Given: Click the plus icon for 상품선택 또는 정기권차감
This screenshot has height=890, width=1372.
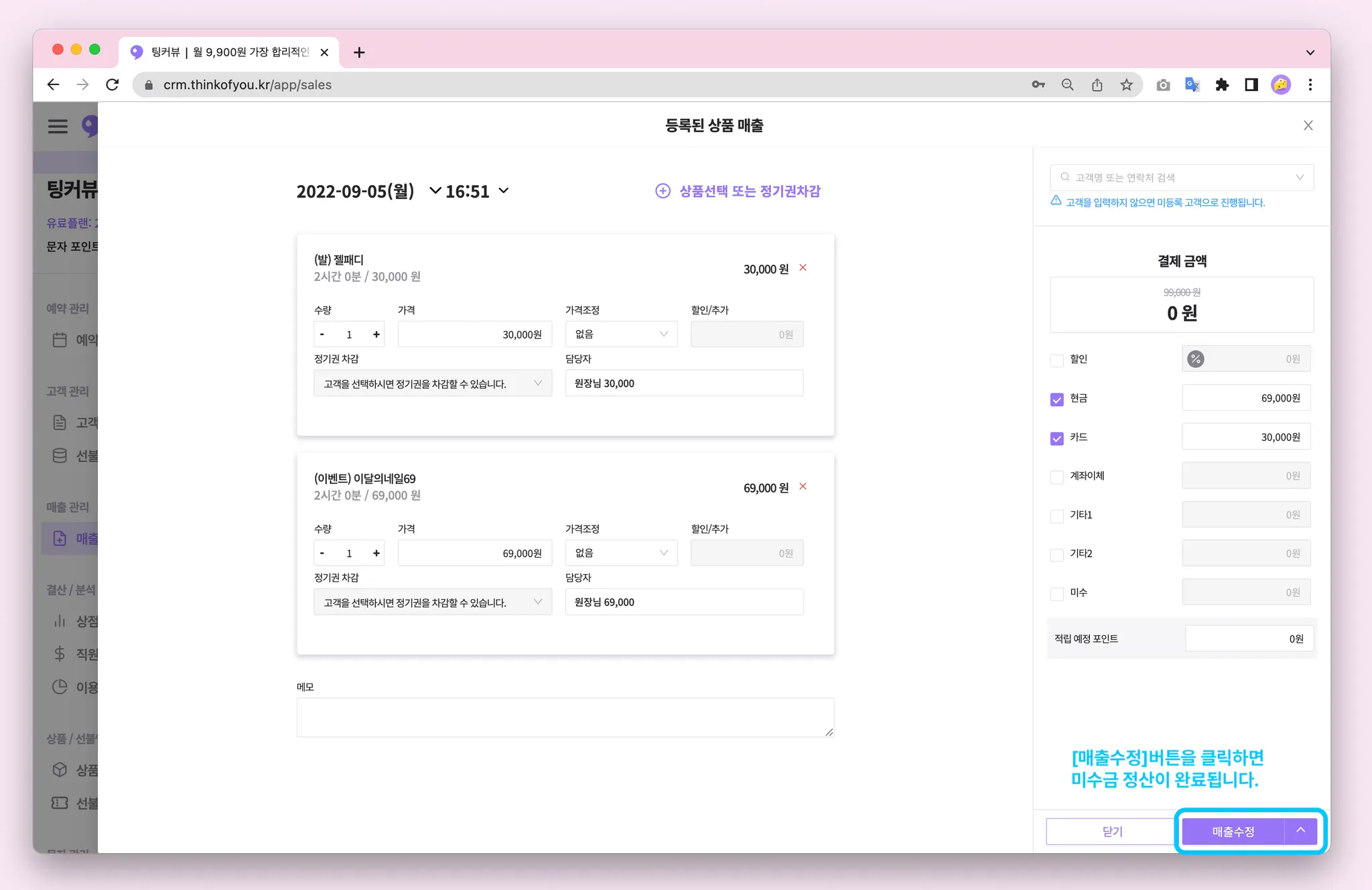Looking at the screenshot, I should [x=662, y=191].
